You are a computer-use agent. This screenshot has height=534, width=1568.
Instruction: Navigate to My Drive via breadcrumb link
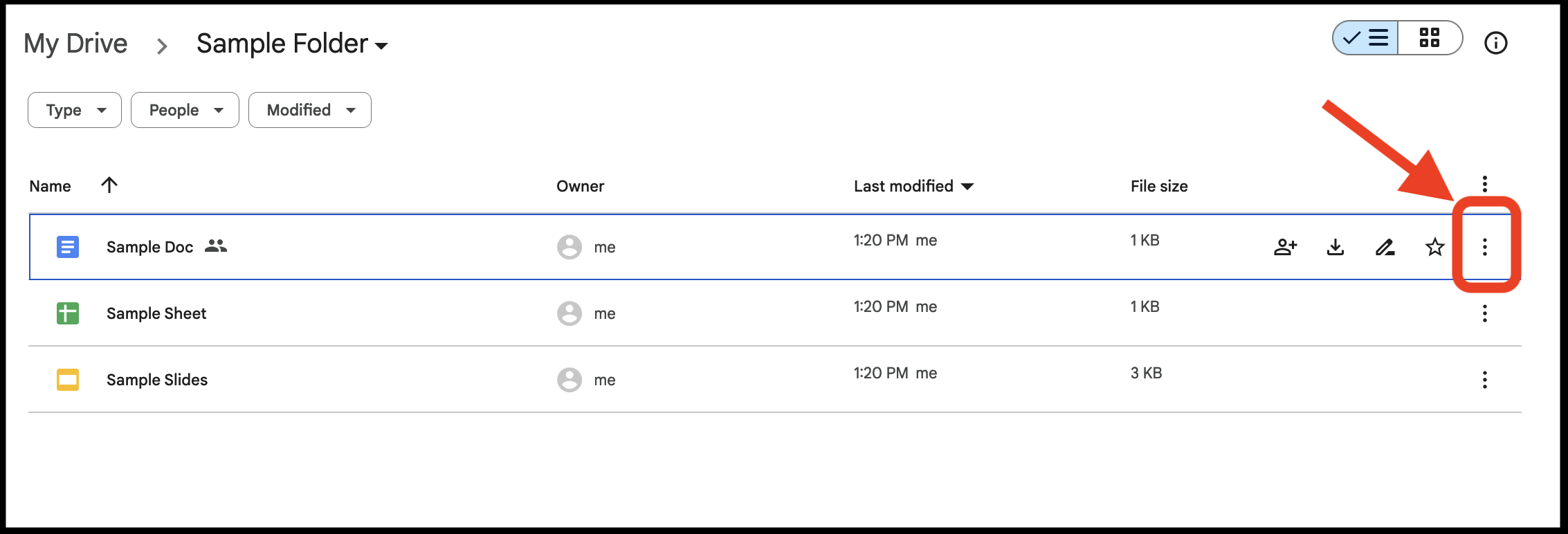tap(75, 43)
